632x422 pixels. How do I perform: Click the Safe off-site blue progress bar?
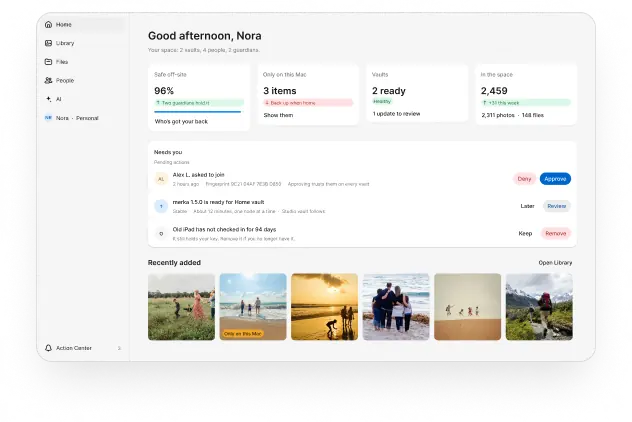tap(198, 112)
